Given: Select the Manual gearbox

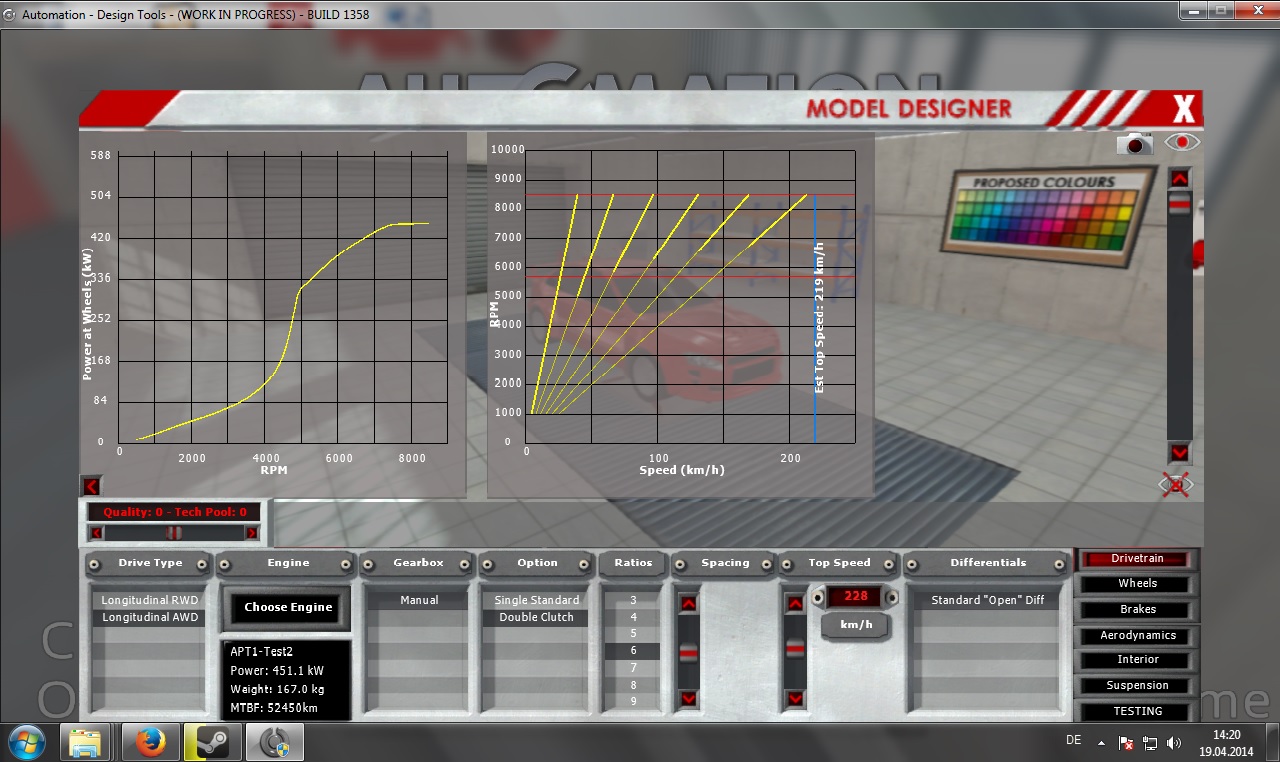Looking at the screenshot, I should [x=419, y=600].
